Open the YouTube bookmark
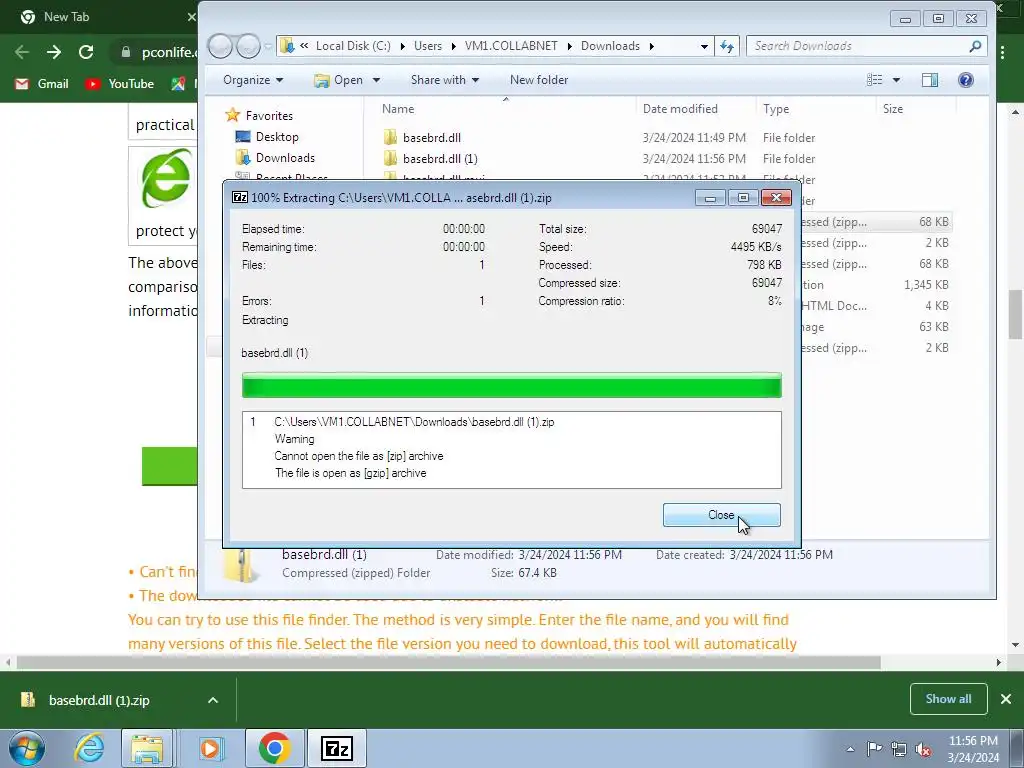 pos(120,84)
